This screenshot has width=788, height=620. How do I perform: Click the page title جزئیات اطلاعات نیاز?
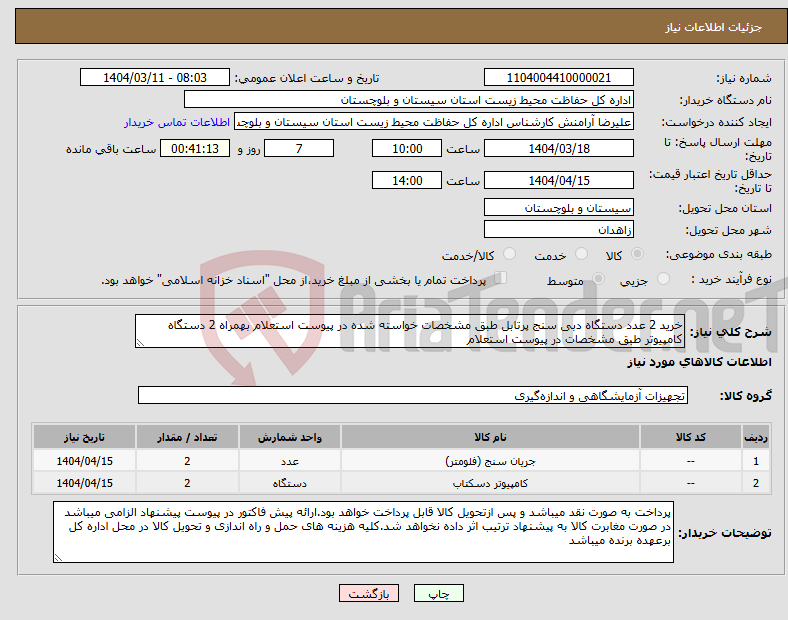[x=714, y=27]
